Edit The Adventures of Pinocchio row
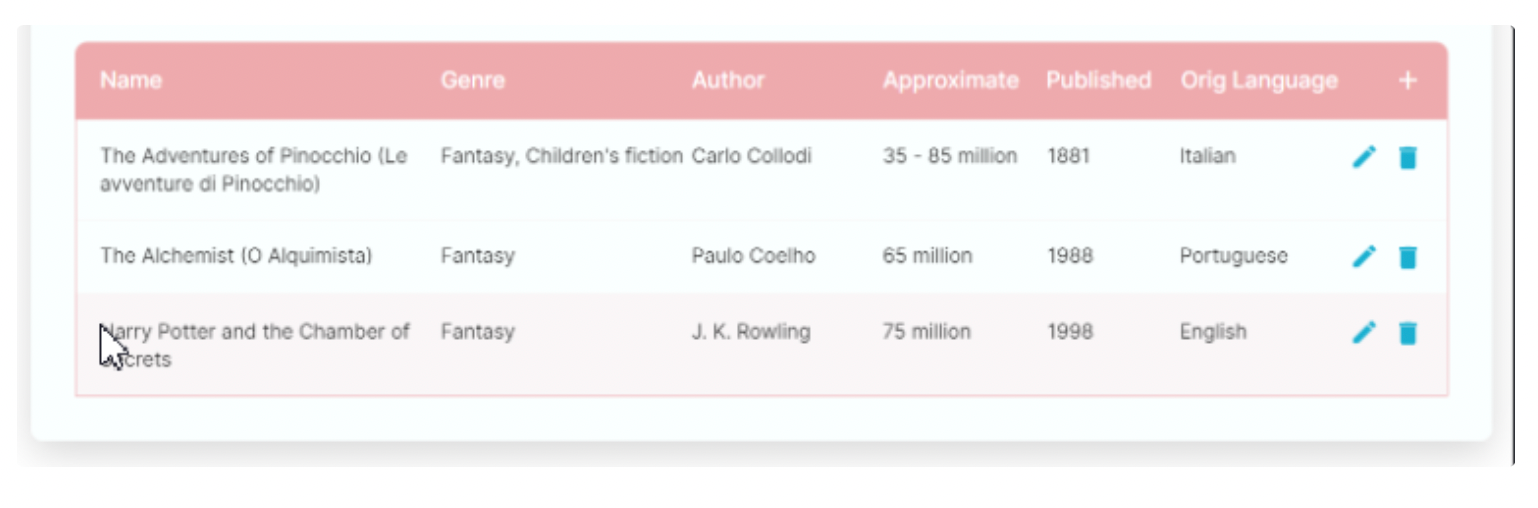Screen dimensions: 1538x508 [x=1364, y=157]
